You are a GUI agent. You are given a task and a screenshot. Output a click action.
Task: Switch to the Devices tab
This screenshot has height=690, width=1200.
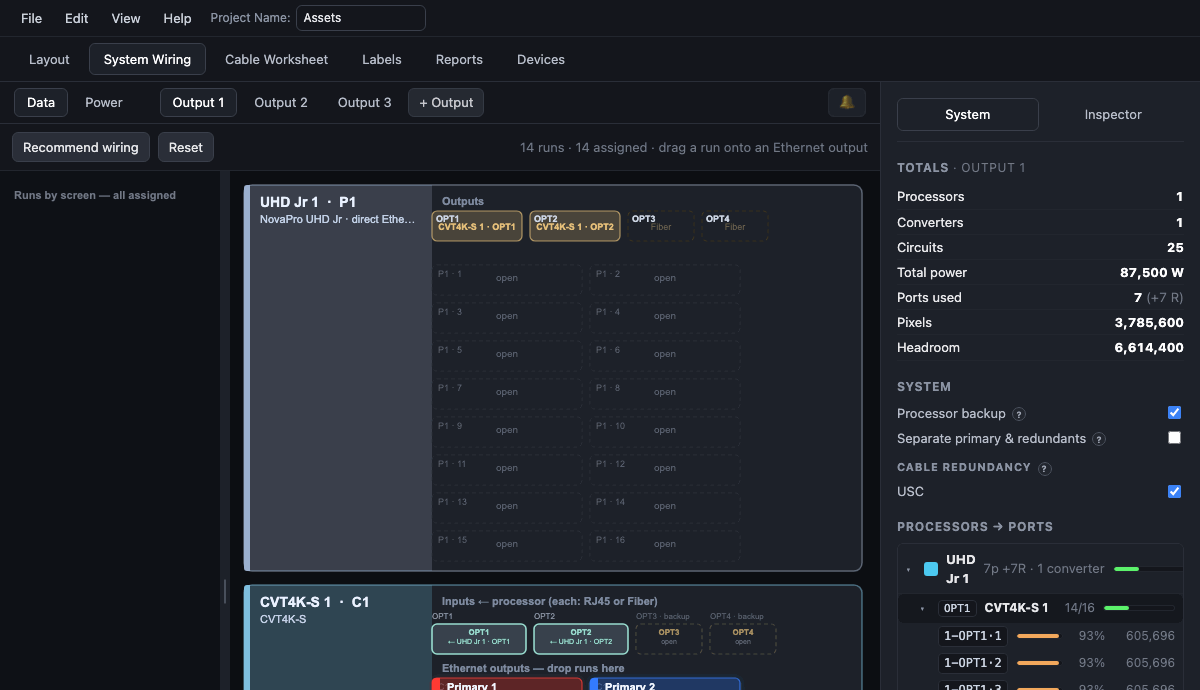click(x=541, y=59)
